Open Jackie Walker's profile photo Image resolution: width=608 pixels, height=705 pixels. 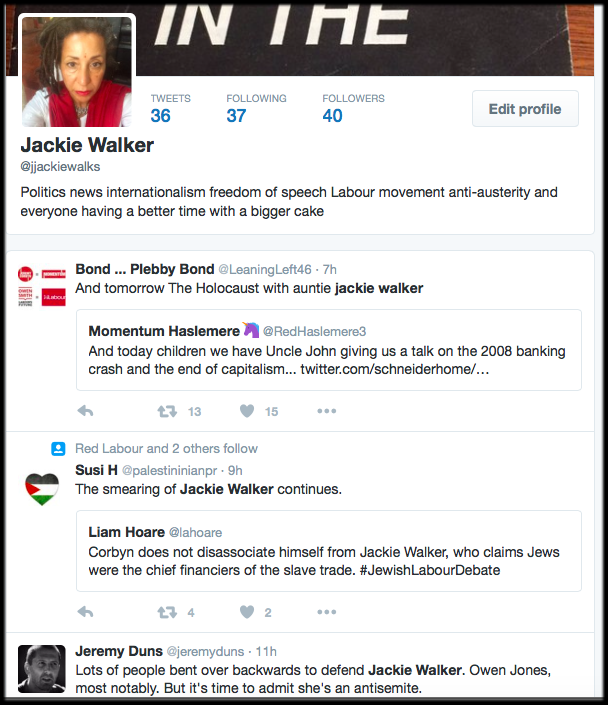click(77, 71)
